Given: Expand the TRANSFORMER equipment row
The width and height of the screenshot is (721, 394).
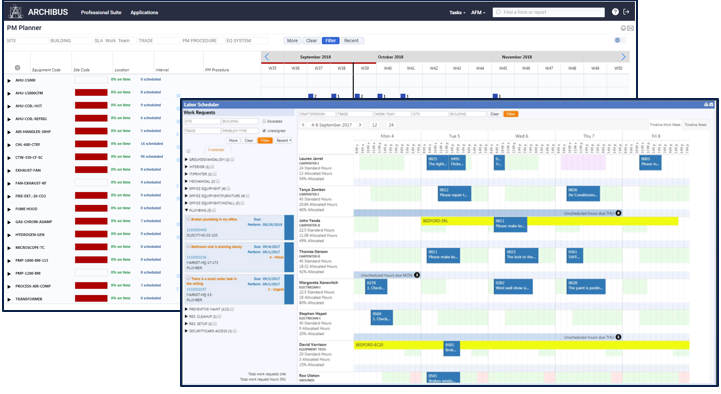Looking at the screenshot, I should pos(9,299).
